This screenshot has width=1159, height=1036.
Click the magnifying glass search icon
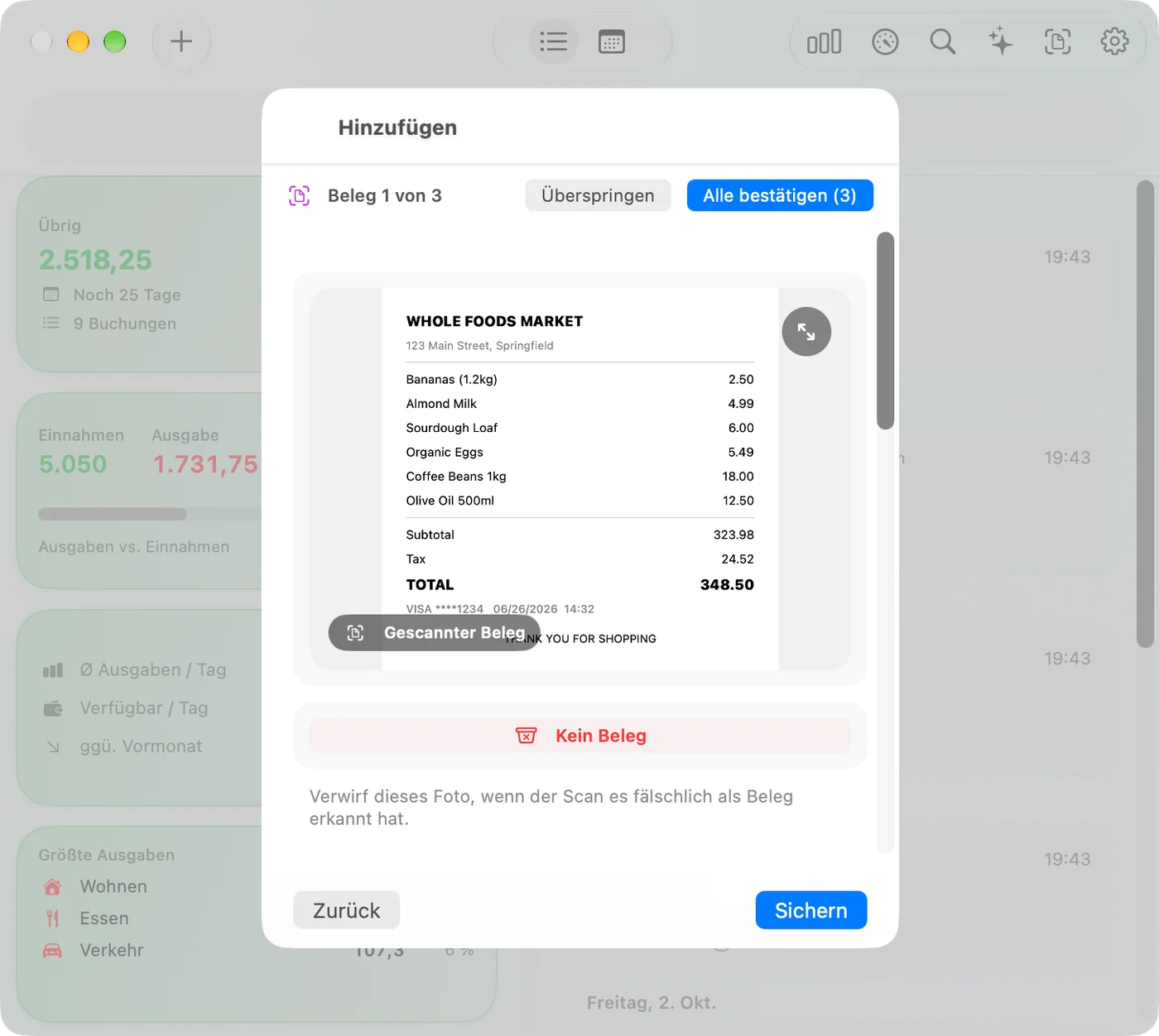pos(942,41)
